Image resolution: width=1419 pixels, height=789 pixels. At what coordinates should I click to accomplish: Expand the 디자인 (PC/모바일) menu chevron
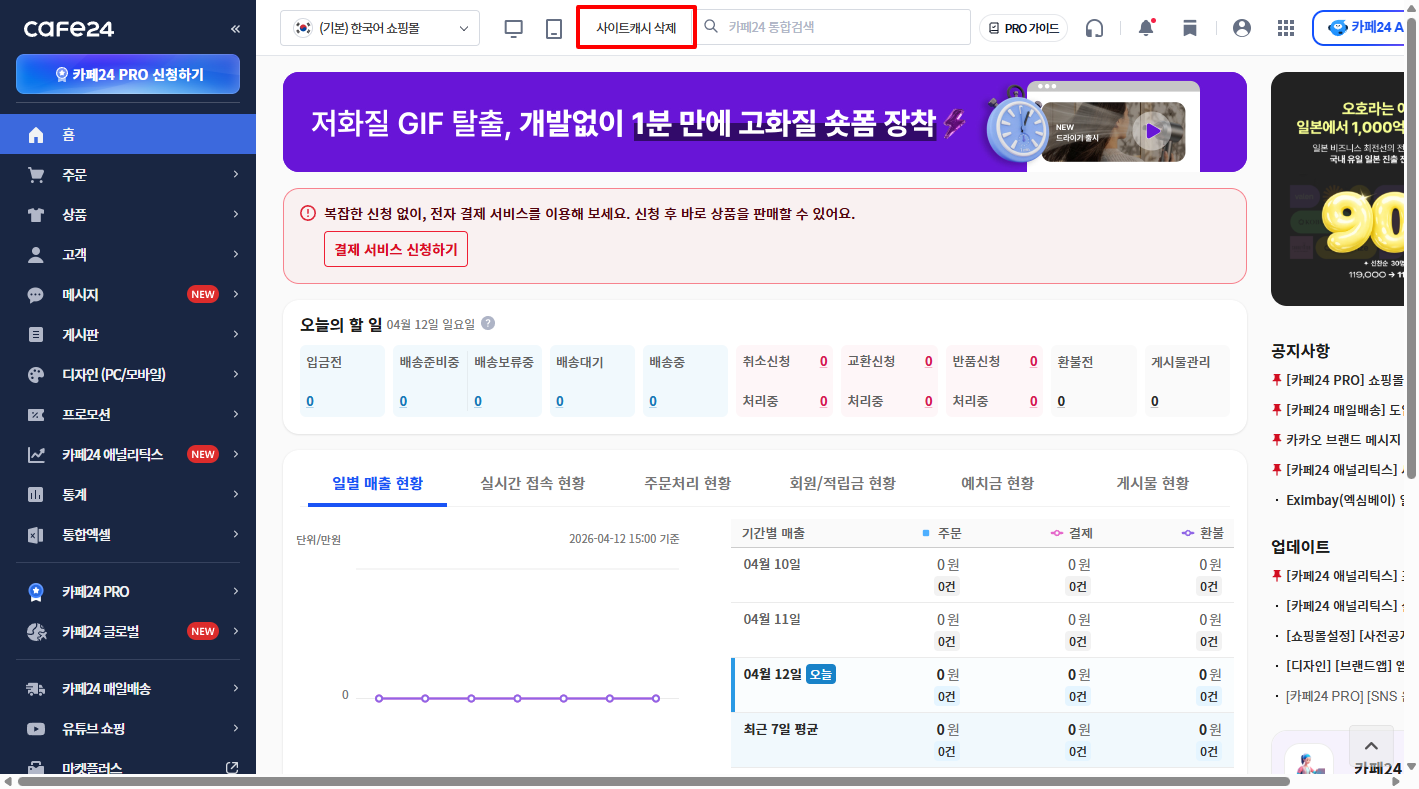point(236,375)
